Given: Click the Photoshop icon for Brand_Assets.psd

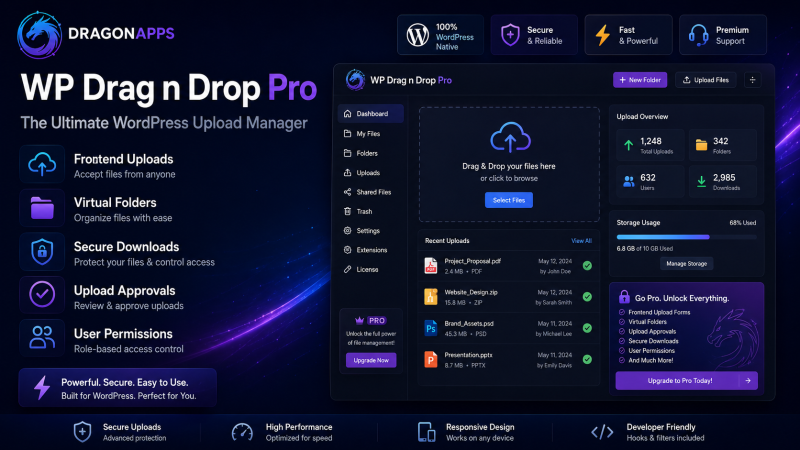Looking at the screenshot, I should click(x=431, y=328).
